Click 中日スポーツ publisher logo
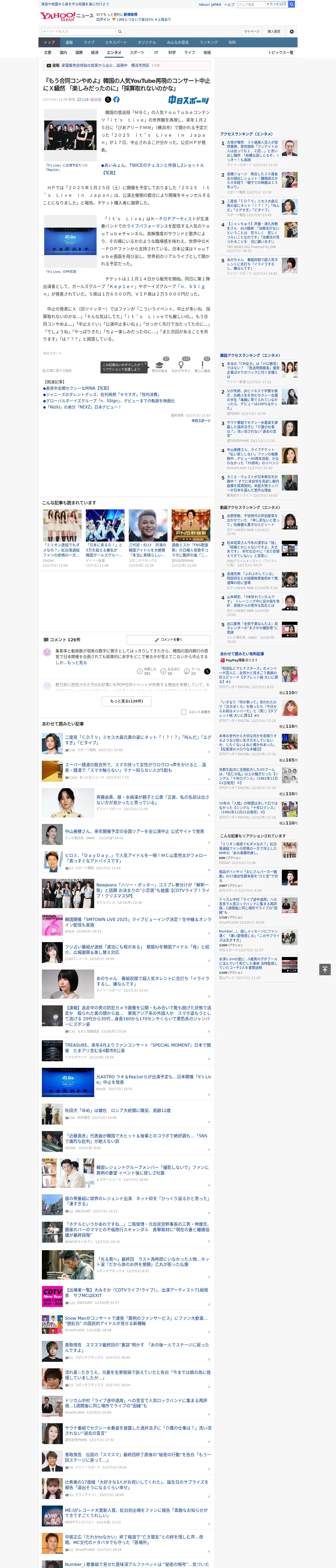The image size is (336, 1568). [188, 100]
